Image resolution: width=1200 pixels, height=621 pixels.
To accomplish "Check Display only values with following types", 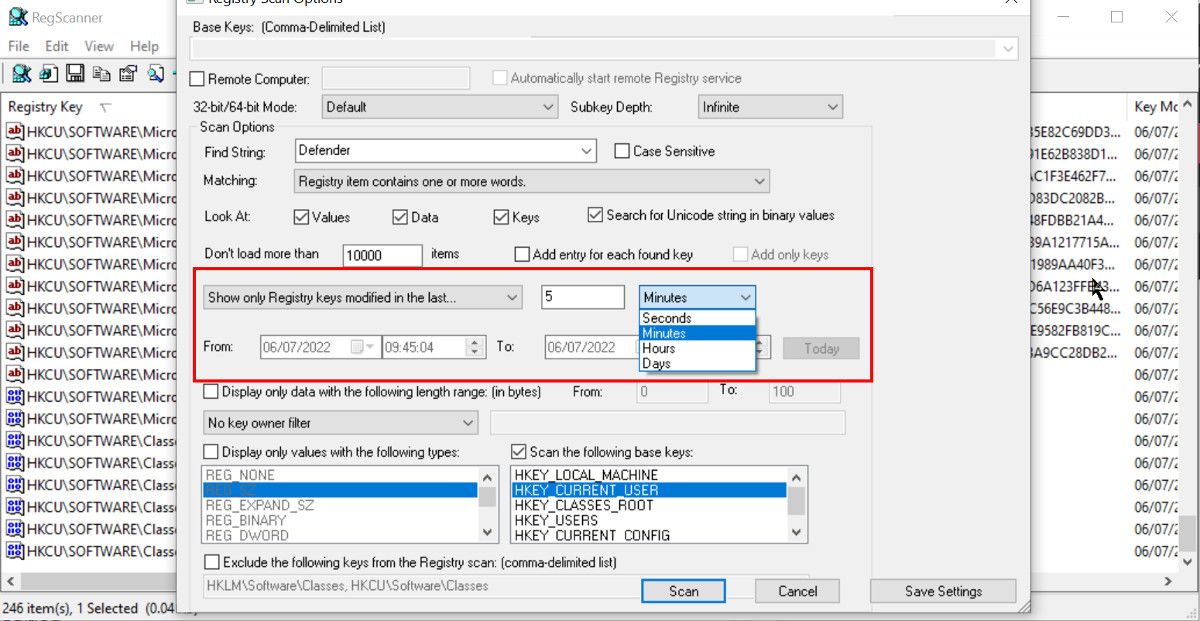I will [x=211, y=452].
